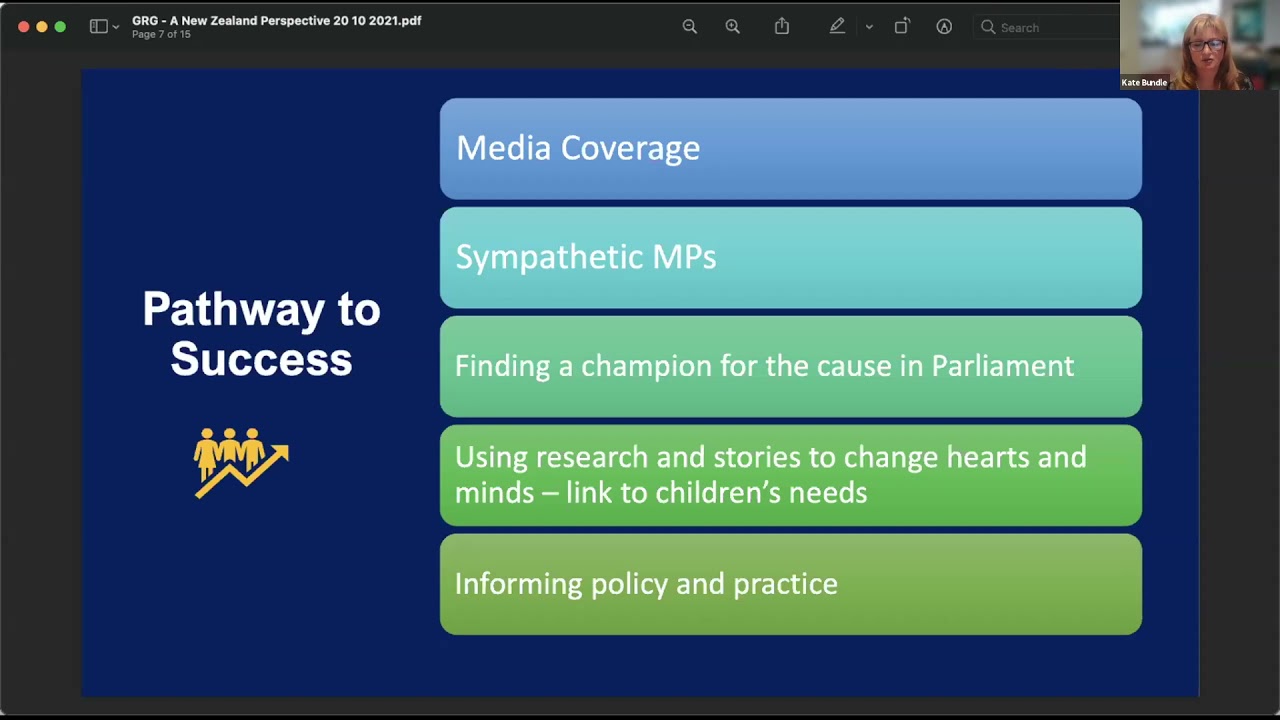Click 'Finding a champion for the cause' box
The width and height of the screenshot is (1280, 720).
[x=790, y=366]
